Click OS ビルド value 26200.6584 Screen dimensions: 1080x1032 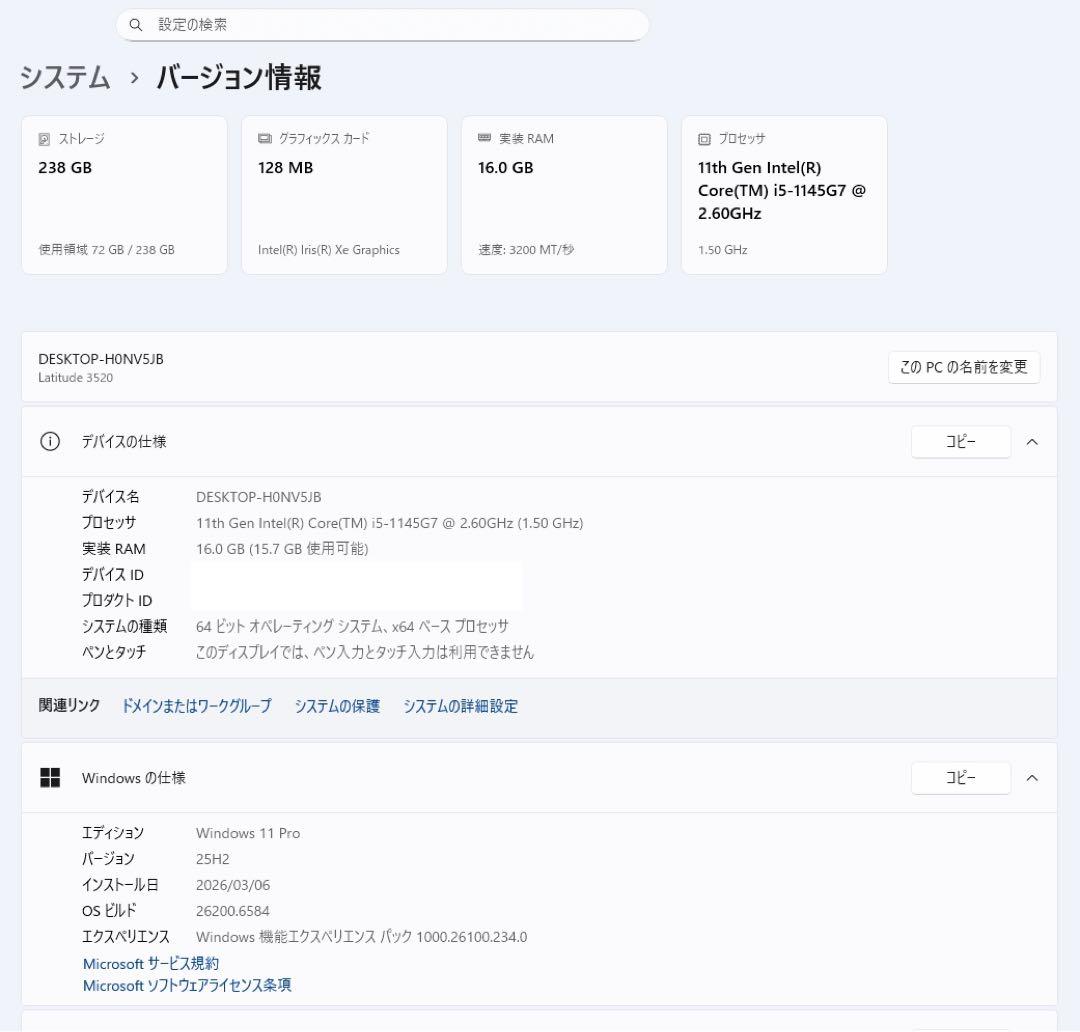pyautogui.click(x=232, y=911)
